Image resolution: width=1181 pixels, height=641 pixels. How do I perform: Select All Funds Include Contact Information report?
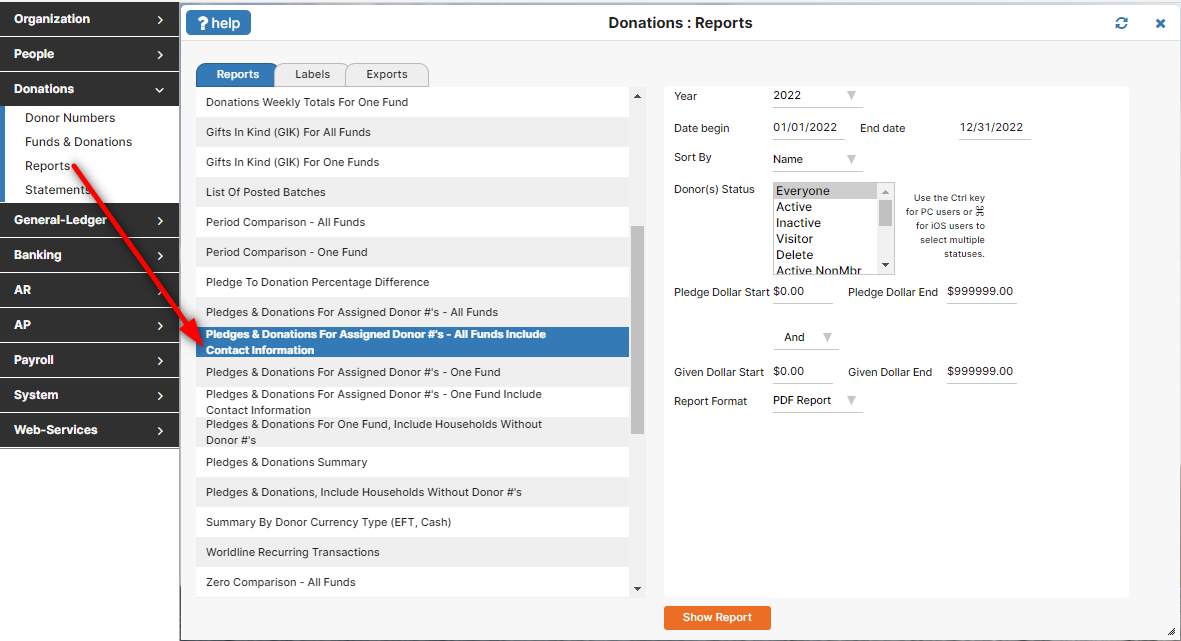click(x=412, y=342)
